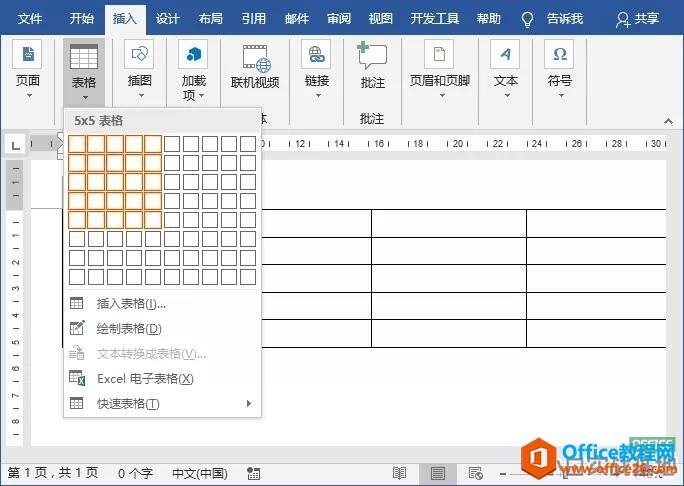
Task: Go to the 邮件 ribbon tab
Action: point(297,18)
